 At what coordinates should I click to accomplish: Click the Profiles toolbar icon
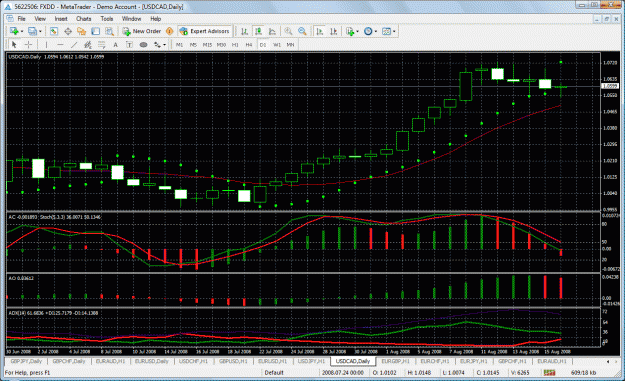(32, 31)
